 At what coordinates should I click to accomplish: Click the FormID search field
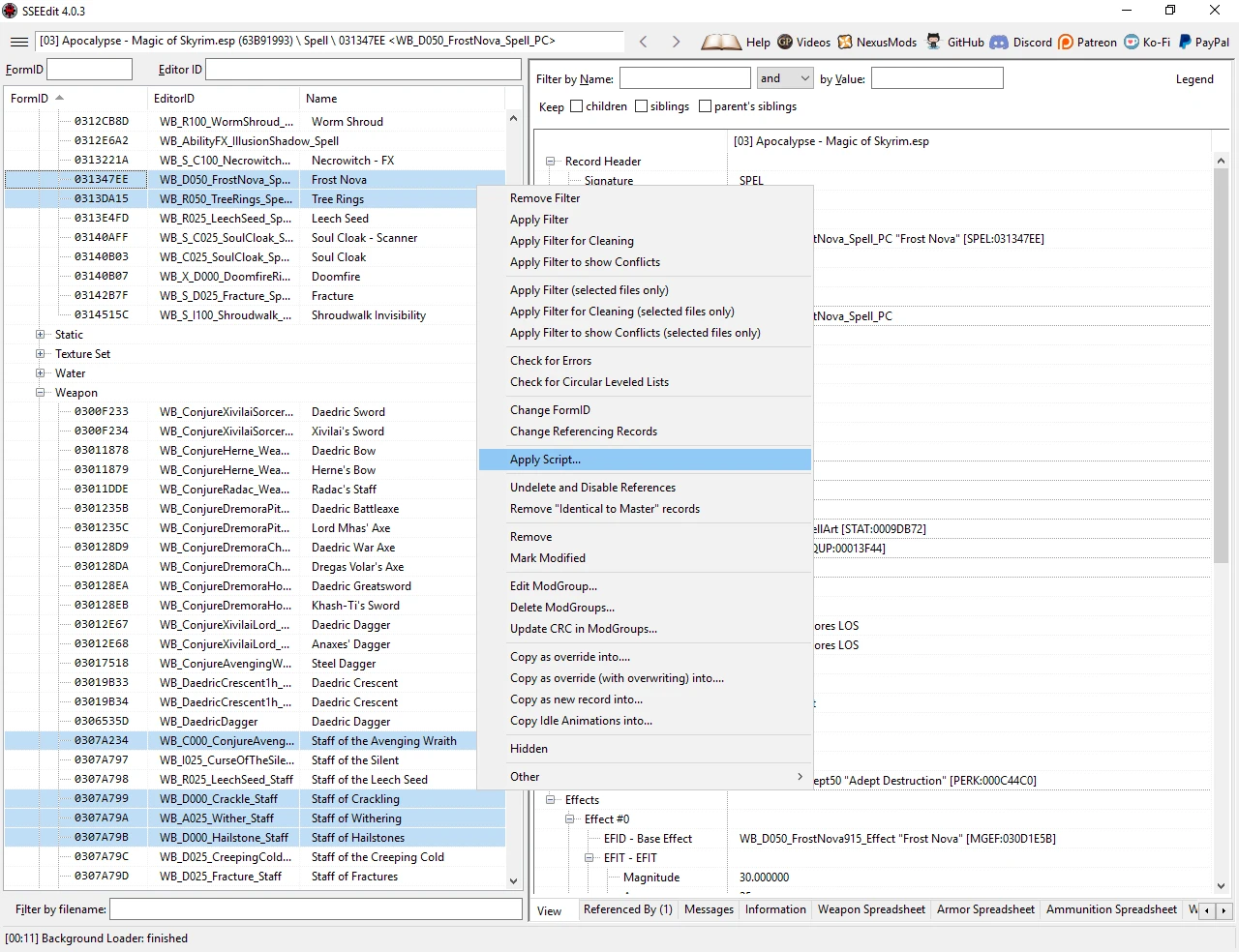tap(90, 70)
